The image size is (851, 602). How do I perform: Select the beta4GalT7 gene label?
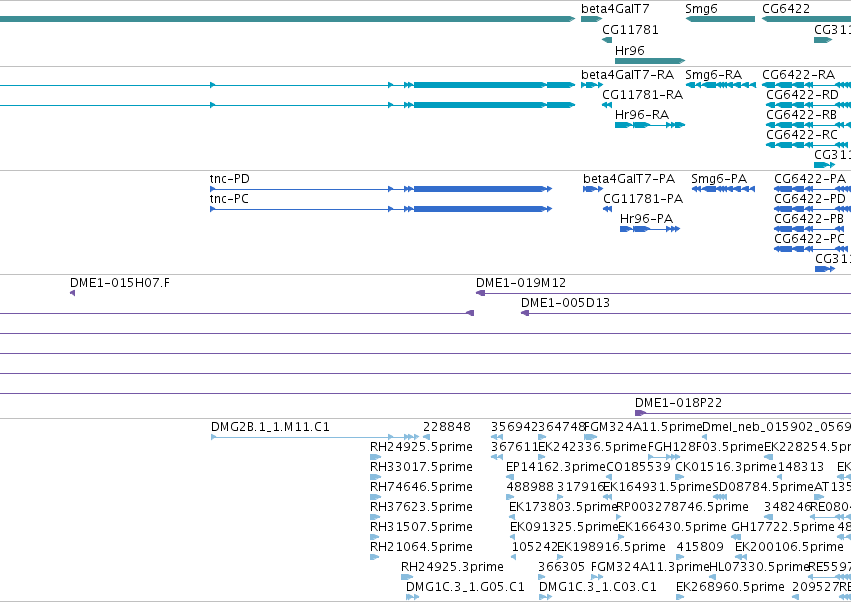click(615, 9)
